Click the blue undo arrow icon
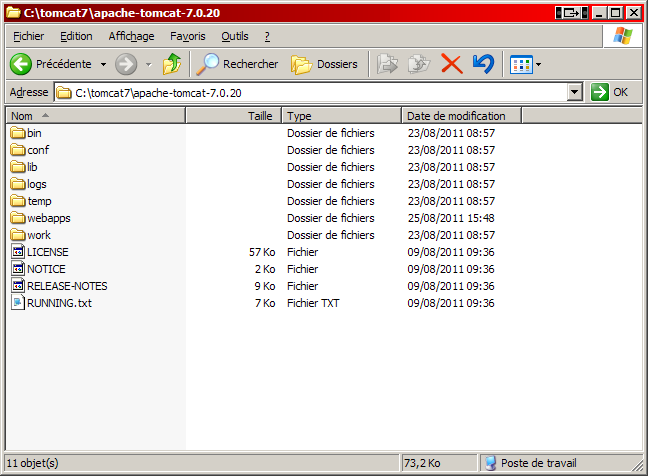The height and width of the screenshot is (476, 648). coord(483,64)
